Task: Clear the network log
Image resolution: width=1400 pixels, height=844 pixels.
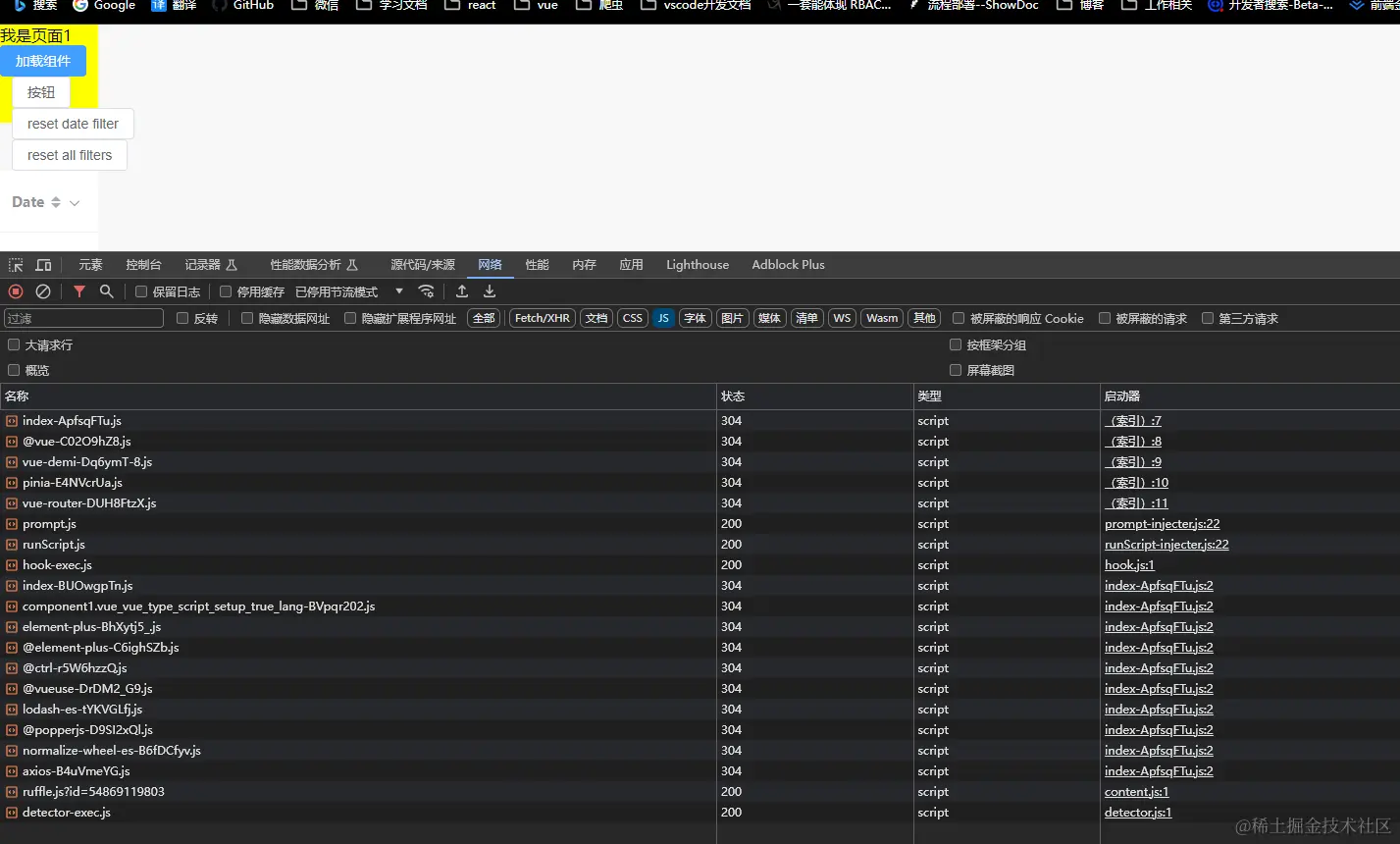Action: [x=43, y=291]
